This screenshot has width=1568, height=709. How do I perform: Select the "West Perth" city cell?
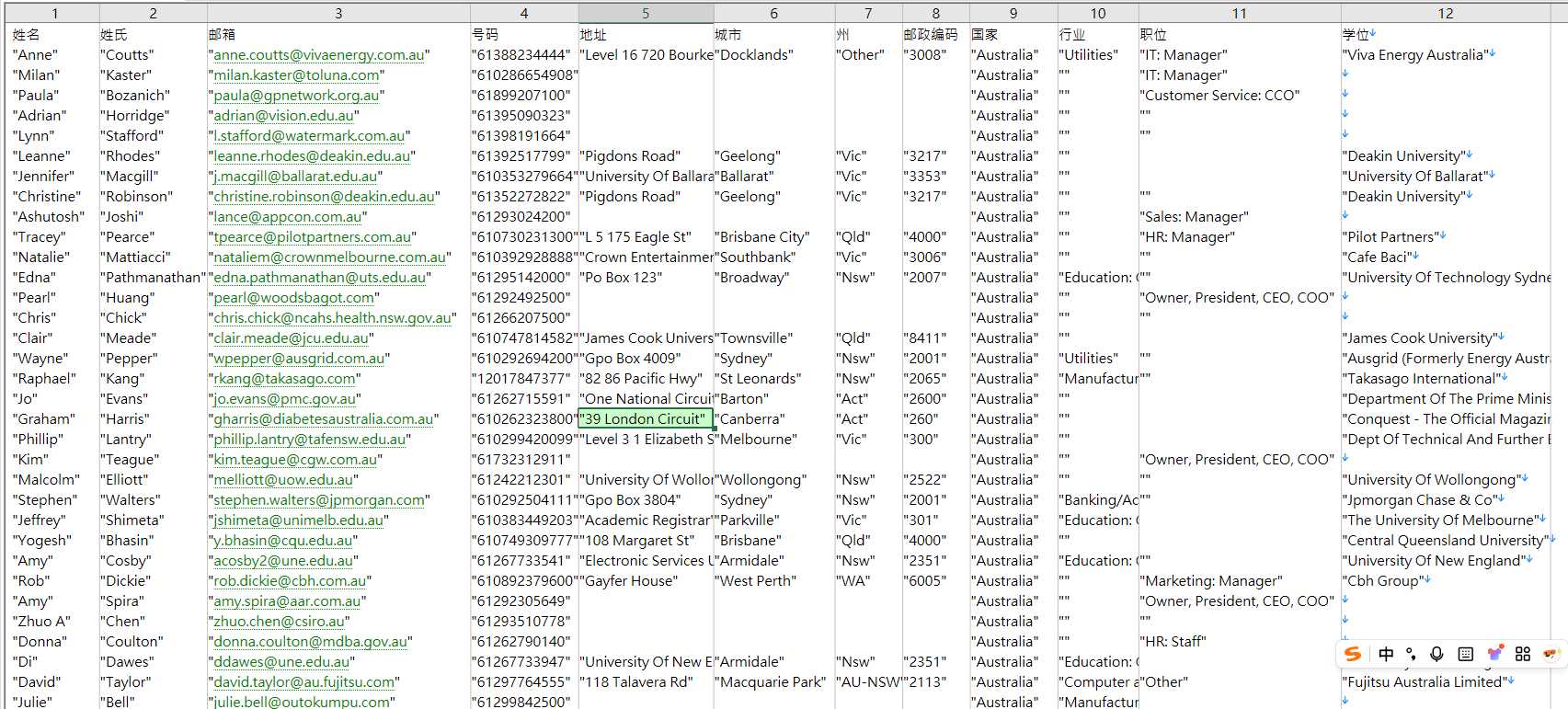[x=774, y=581]
